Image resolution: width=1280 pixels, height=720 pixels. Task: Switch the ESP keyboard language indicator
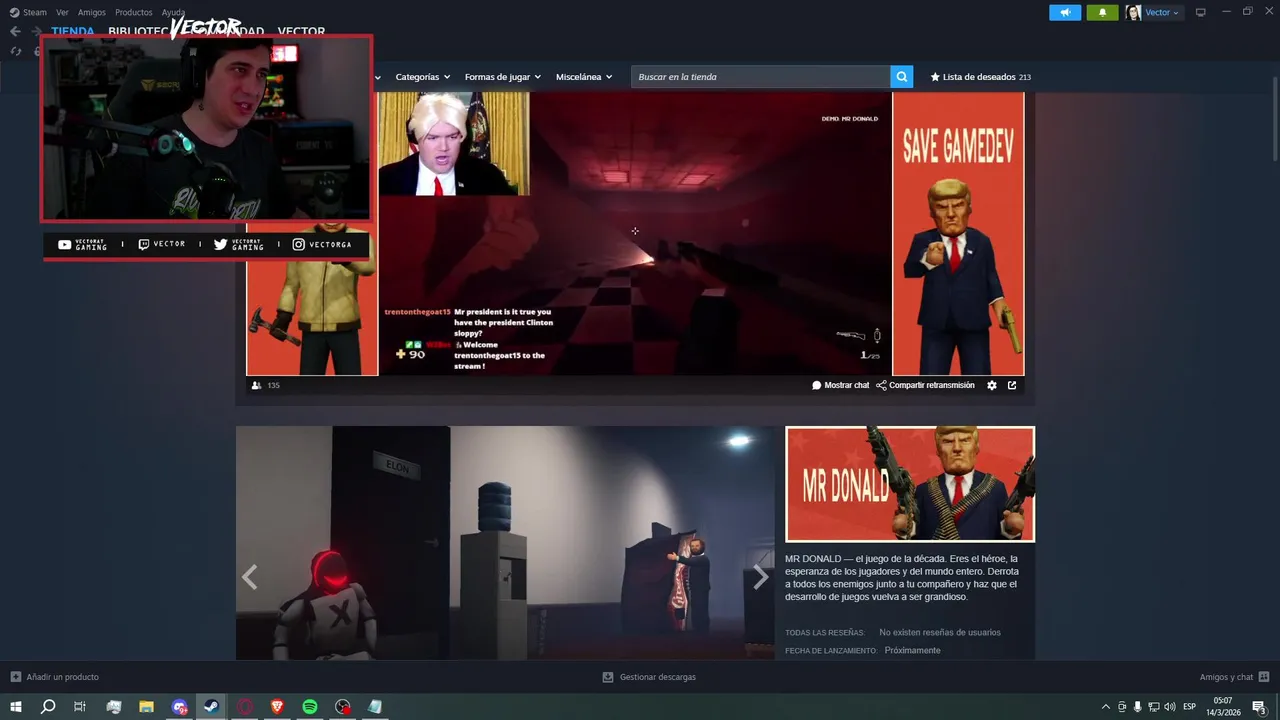point(1189,707)
